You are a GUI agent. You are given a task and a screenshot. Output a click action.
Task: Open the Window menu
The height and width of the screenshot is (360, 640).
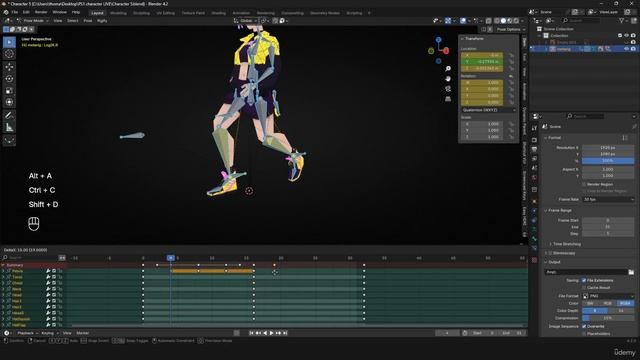point(60,12)
